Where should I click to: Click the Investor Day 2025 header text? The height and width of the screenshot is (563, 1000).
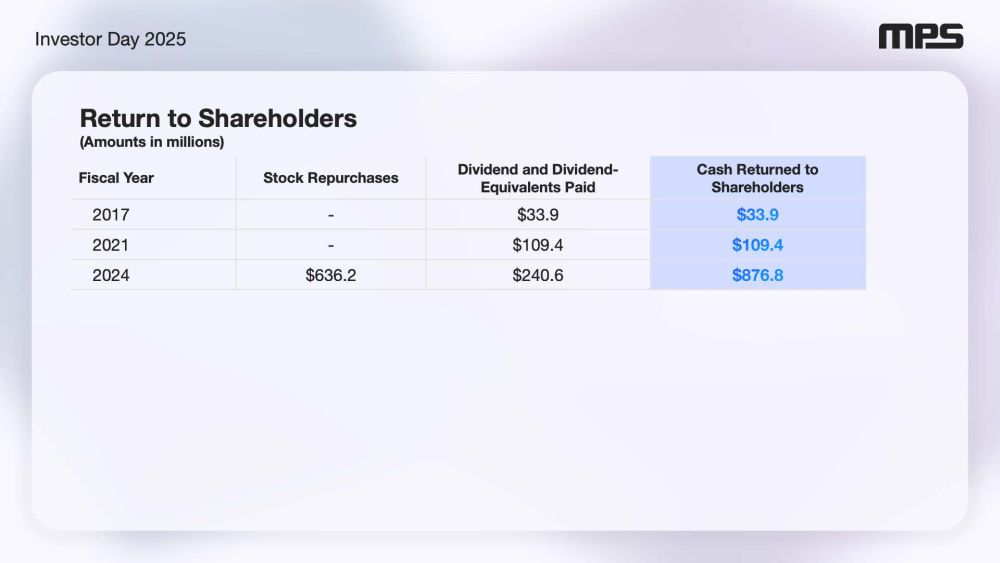(110, 39)
